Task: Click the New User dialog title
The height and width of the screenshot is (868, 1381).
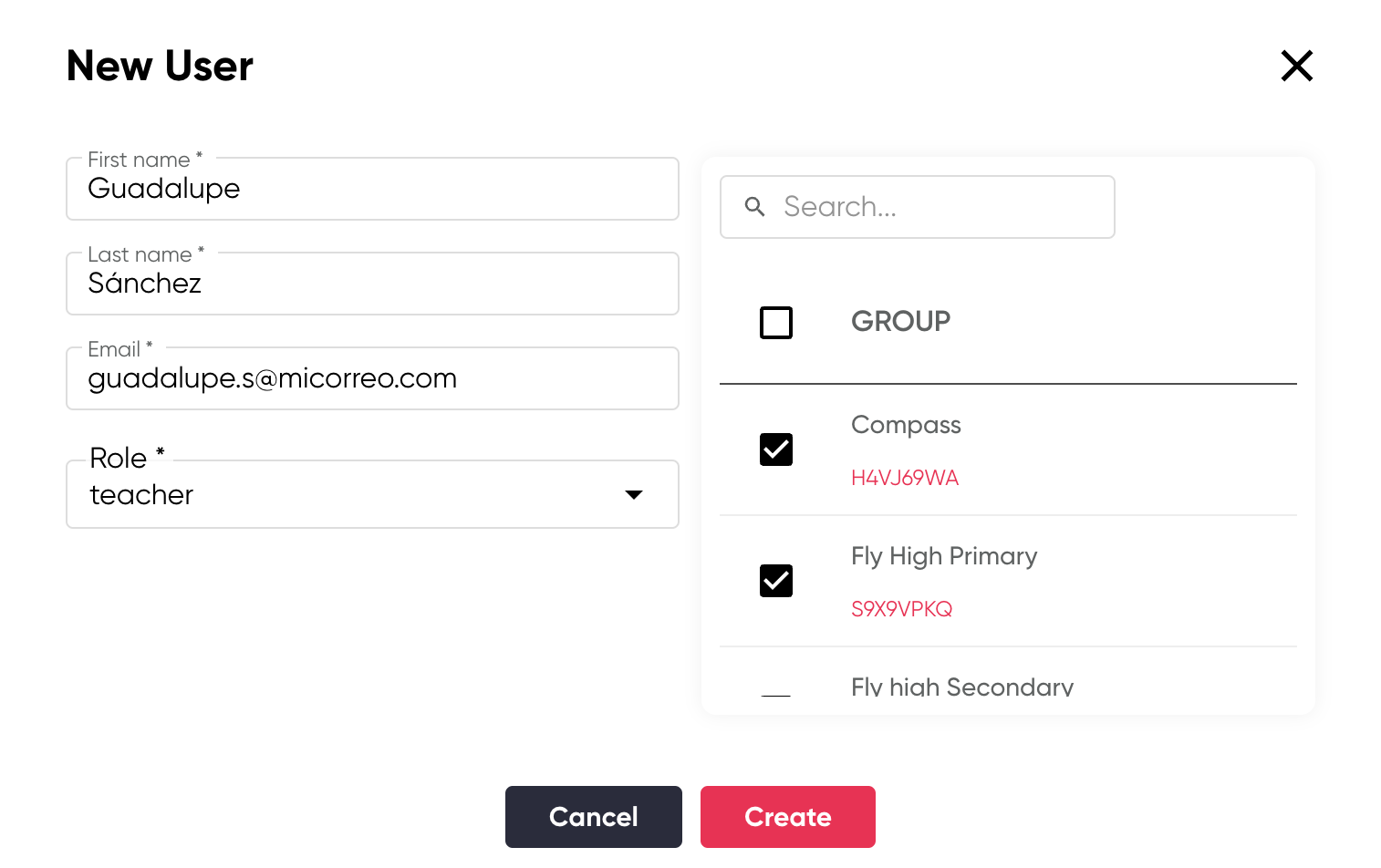Action: [160, 66]
